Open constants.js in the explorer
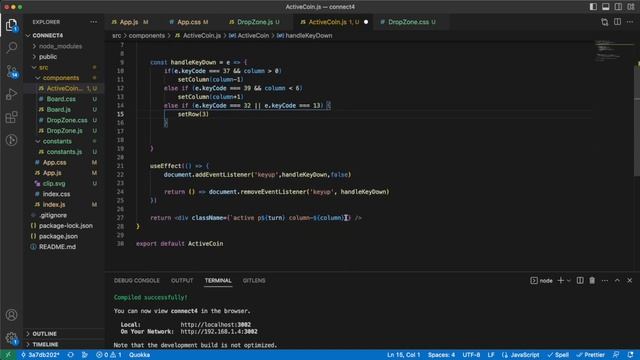 pos(64,152)
